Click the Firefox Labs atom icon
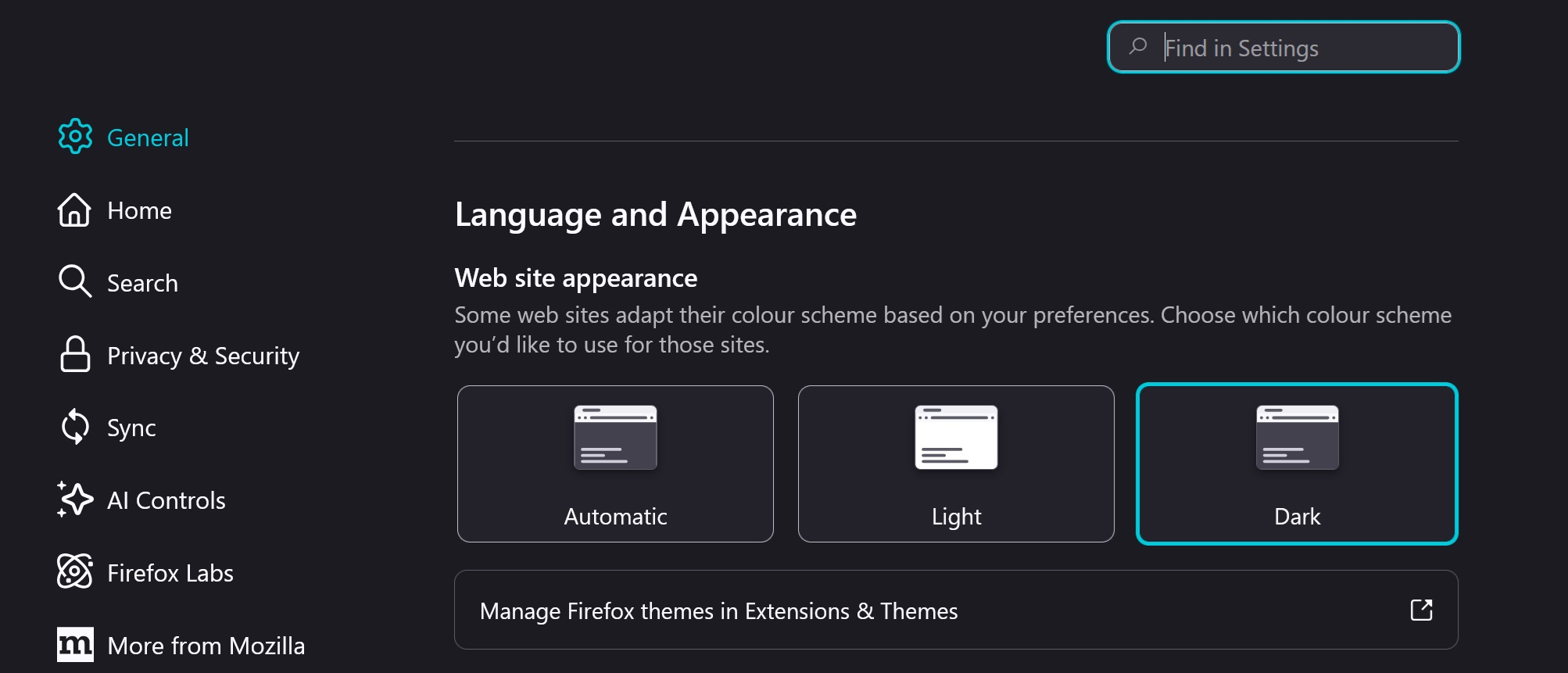The image size is (1568, 673). pyautogui.click(x=75, y=571)
